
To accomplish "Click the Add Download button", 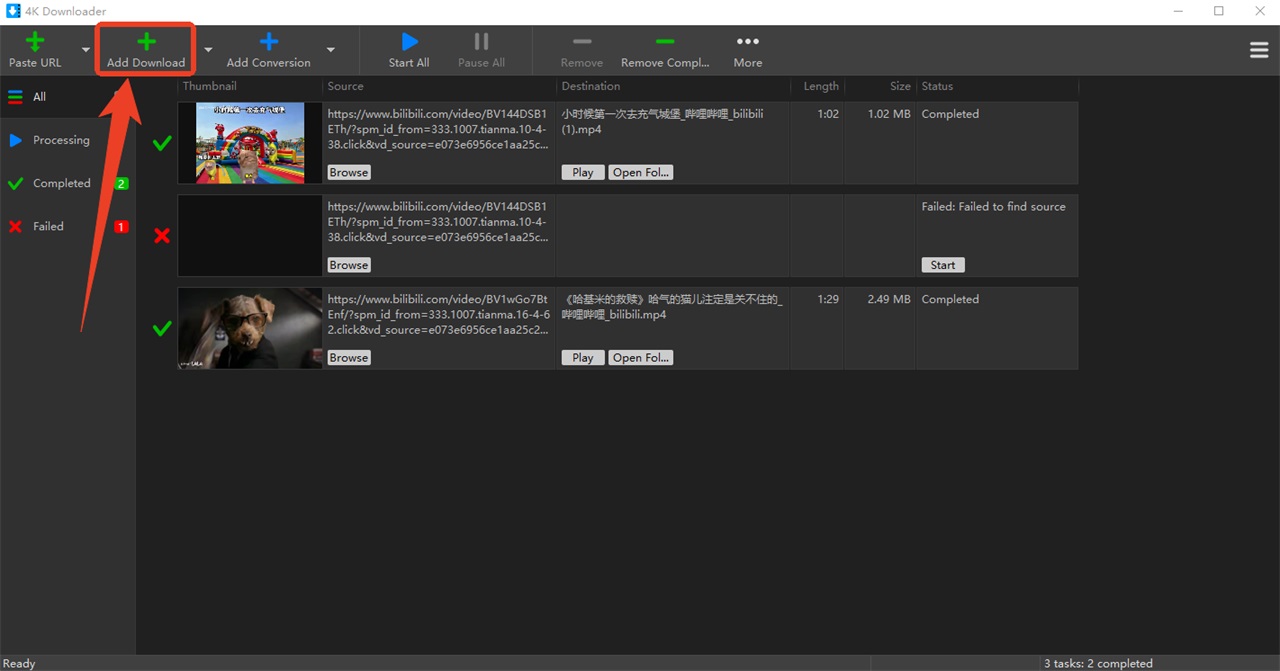I will pos(146,50).
